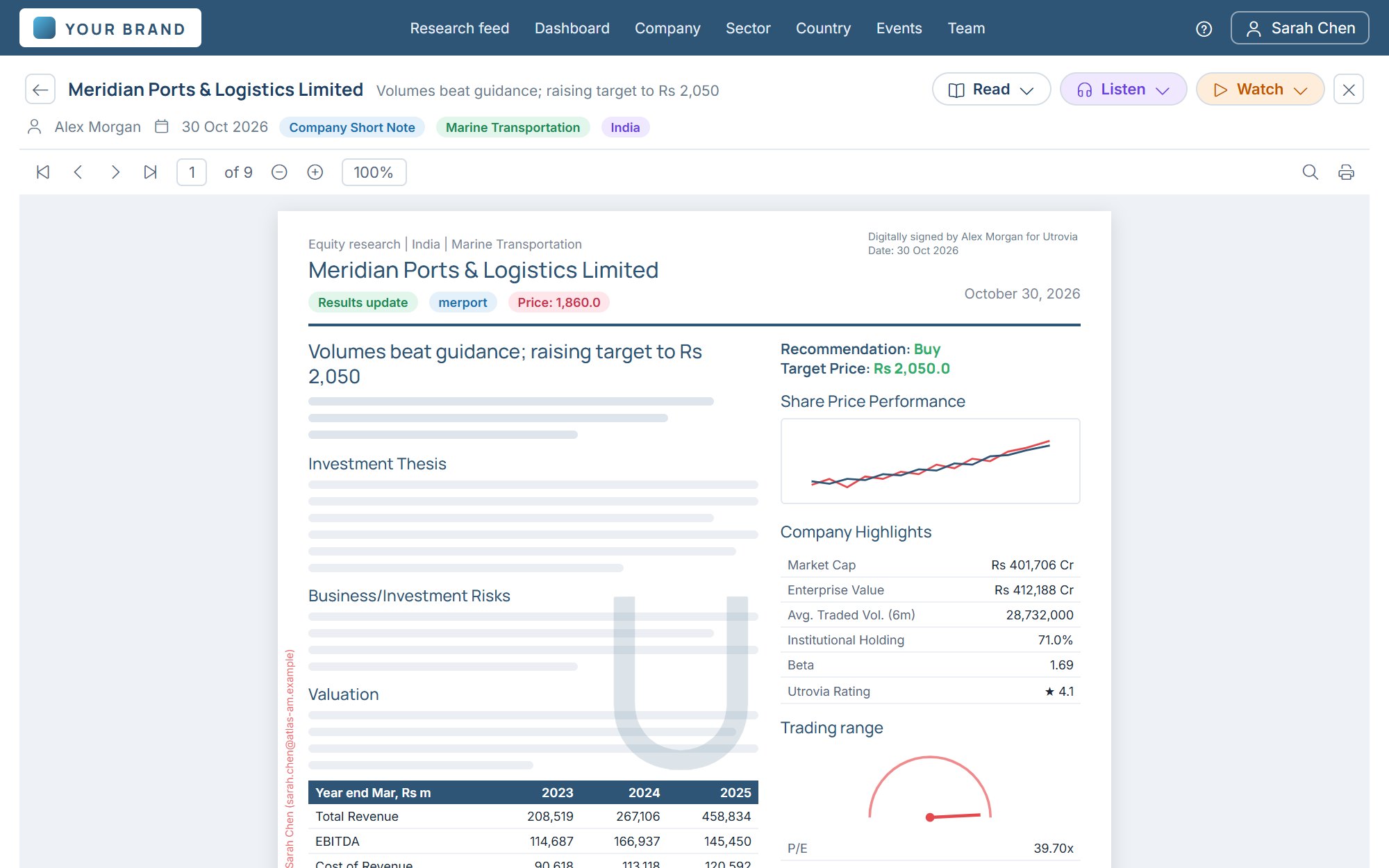Jump to first page icon
This screenshot has height=868, width=1389.
point(43,172)
